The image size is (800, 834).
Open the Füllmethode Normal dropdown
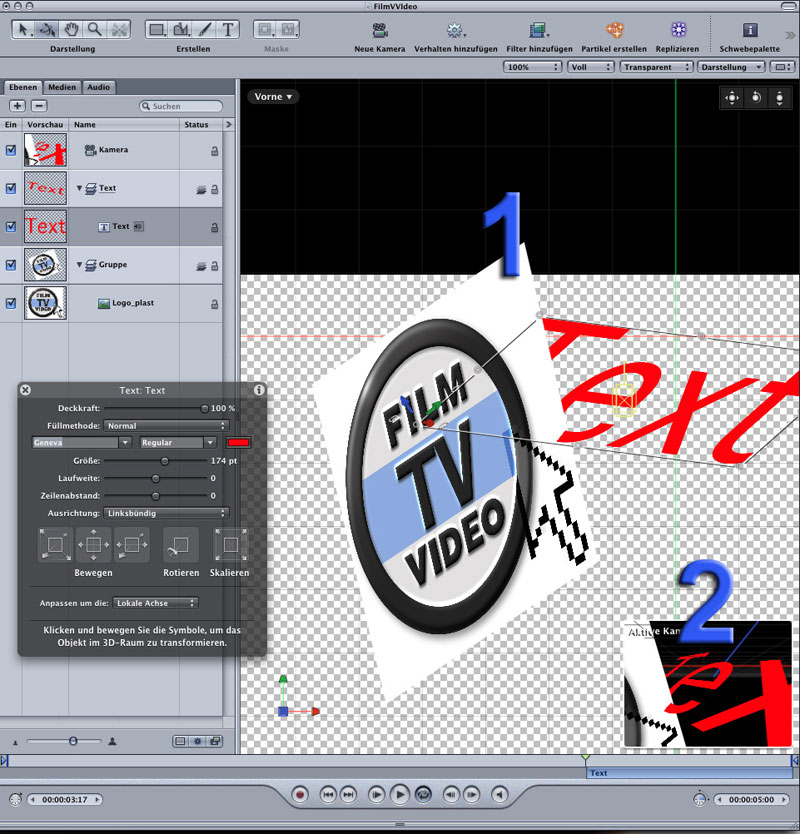pyautogui.click(x=167, y=425)
